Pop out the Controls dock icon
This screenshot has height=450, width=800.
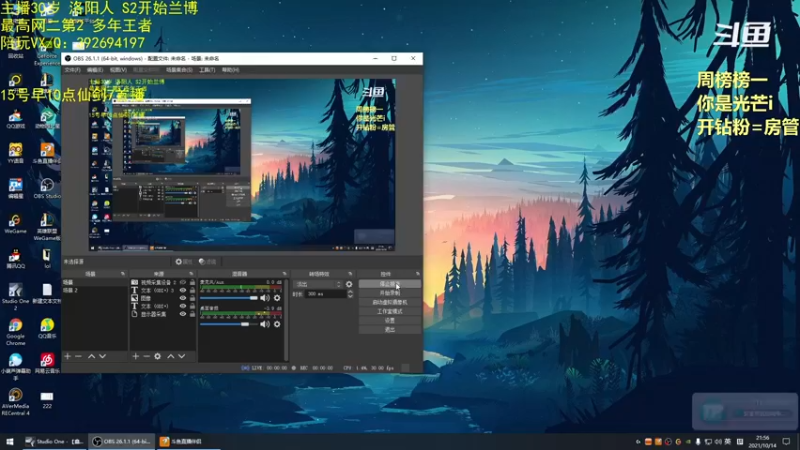point(417,274)
